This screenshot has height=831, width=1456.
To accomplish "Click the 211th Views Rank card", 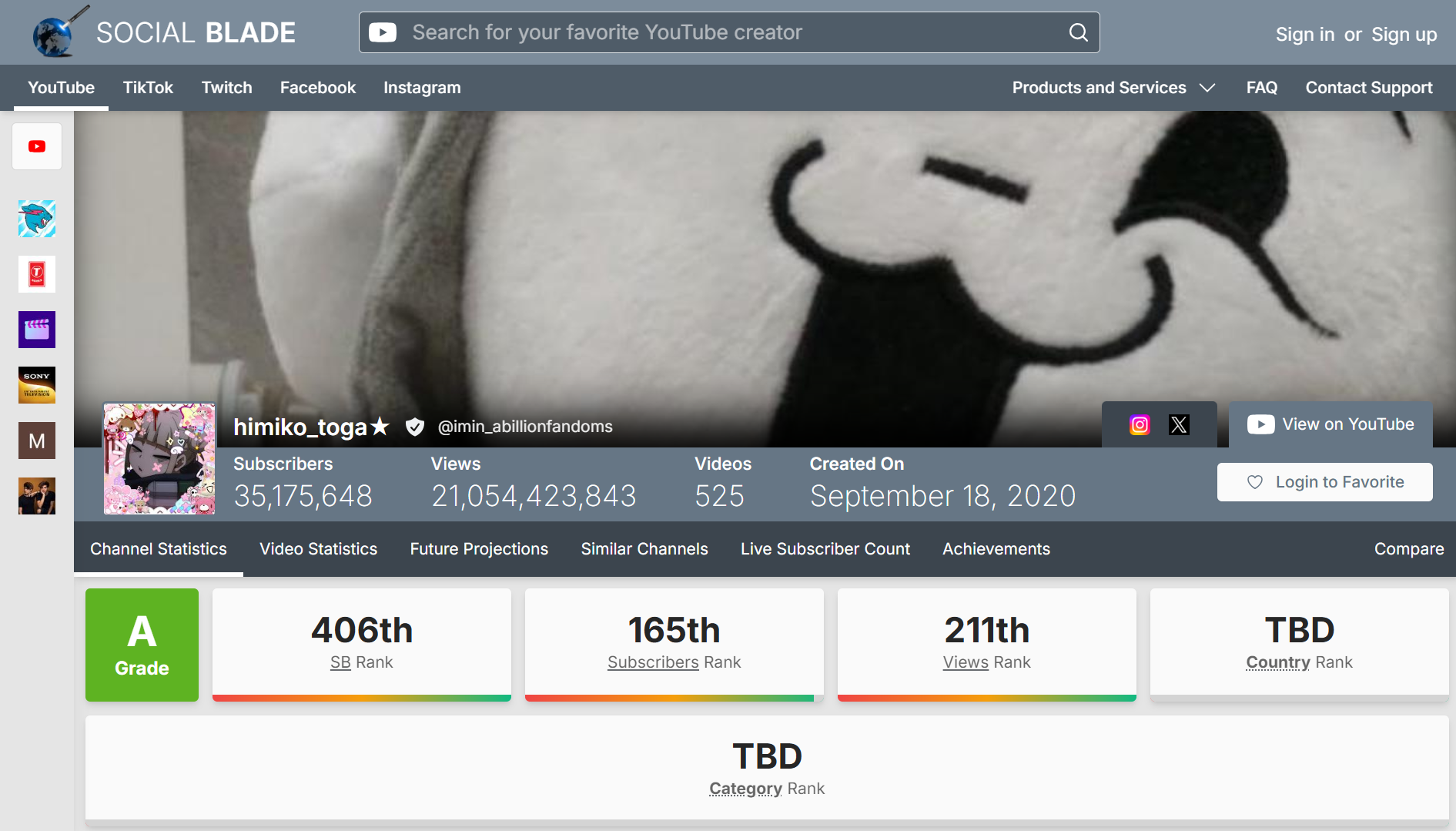I will point(987,645).
